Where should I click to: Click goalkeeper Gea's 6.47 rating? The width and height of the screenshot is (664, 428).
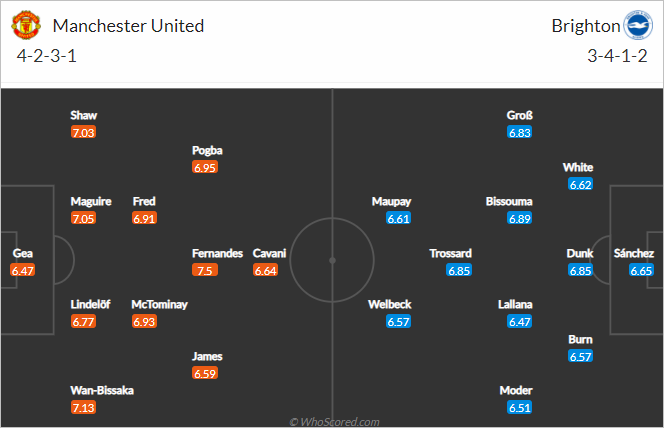click(23, 270)
